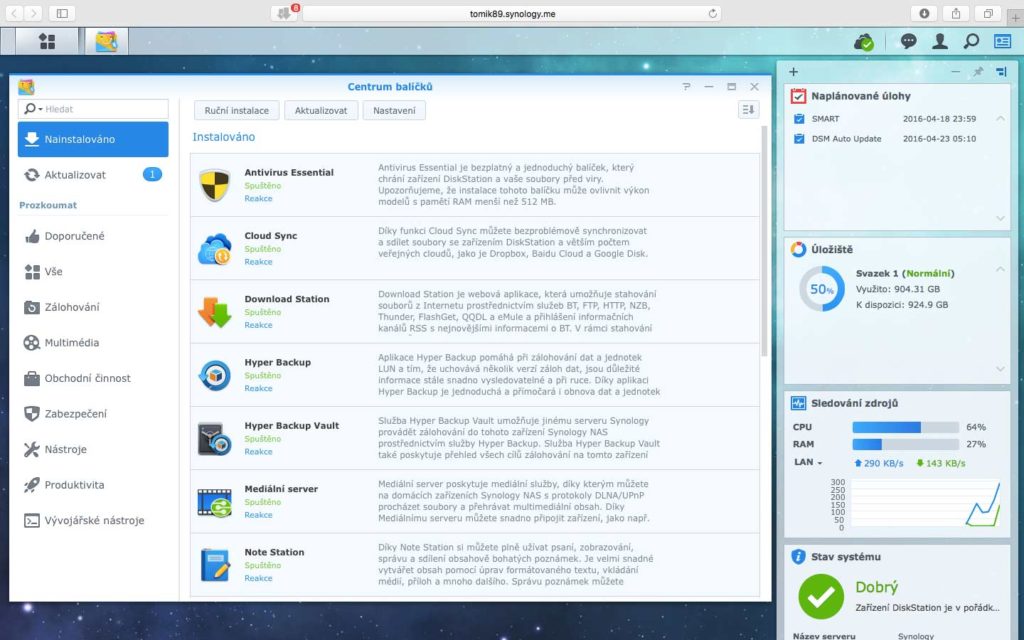The width and height of the screenshot is (1024, 640).
Task: Click the DSM search magnifier icon
Action: click(x=971, y=41)
